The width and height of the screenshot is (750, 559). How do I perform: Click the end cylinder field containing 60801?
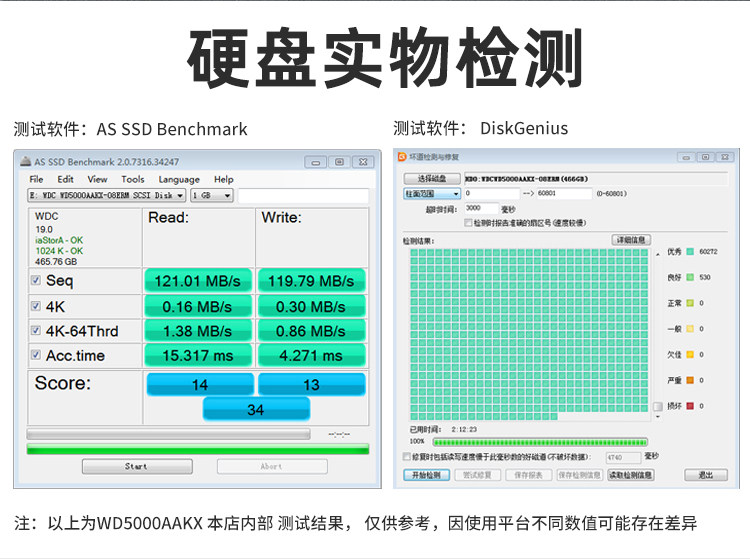click(x=564, y=193)
